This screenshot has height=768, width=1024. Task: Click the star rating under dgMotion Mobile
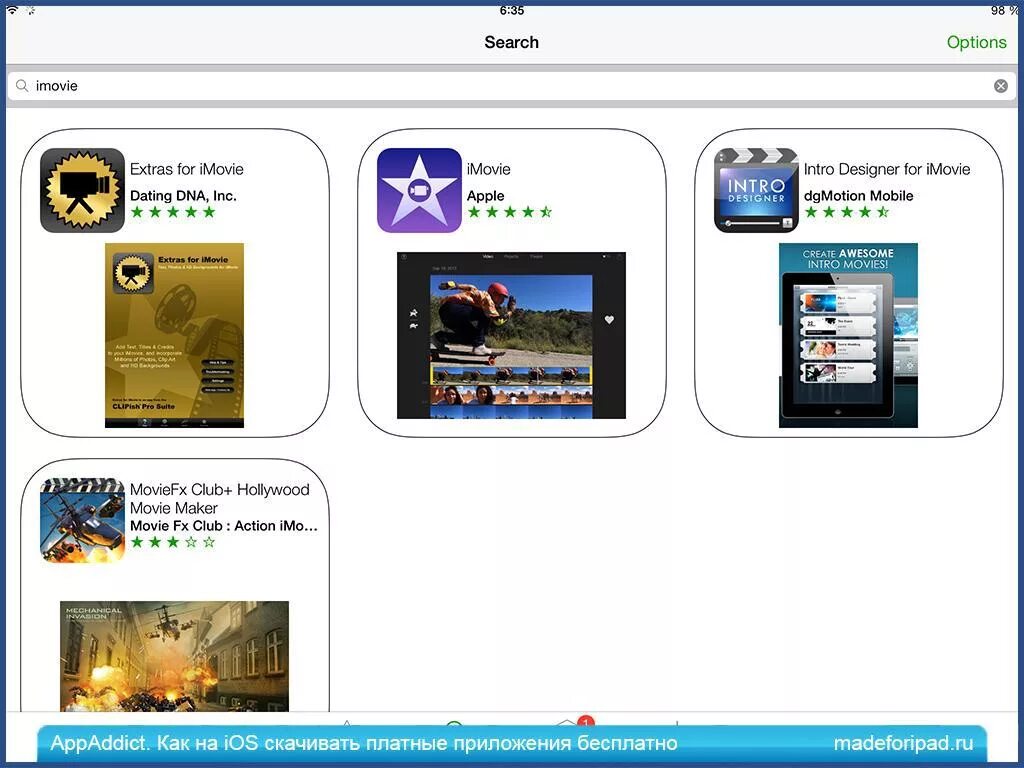[847, 212]
